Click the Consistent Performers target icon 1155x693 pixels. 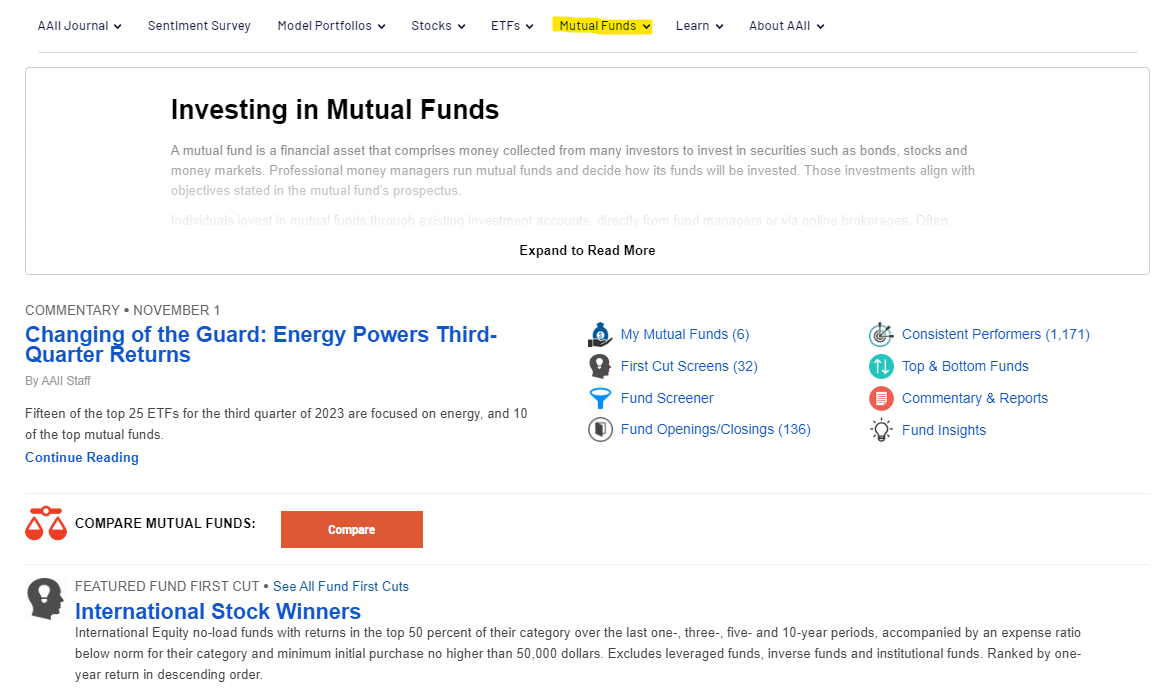tap(881, 334)
